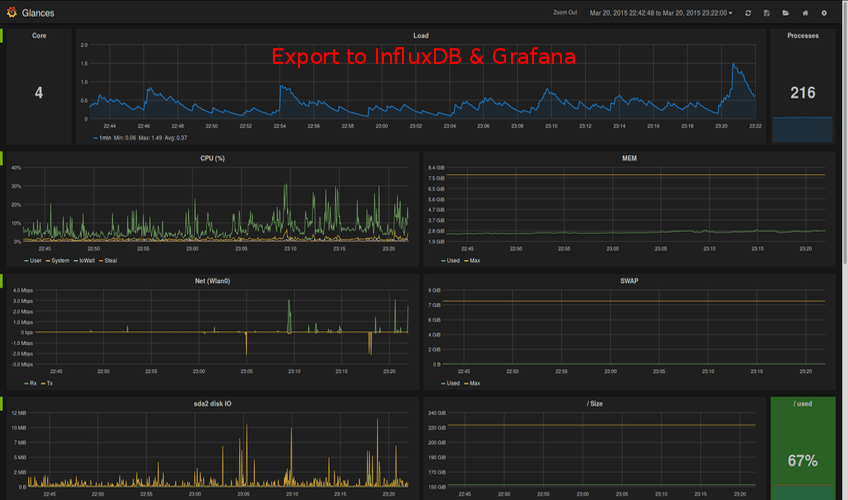
Task: Refresh the dashboard with the refresh icon
Action: 748,13
